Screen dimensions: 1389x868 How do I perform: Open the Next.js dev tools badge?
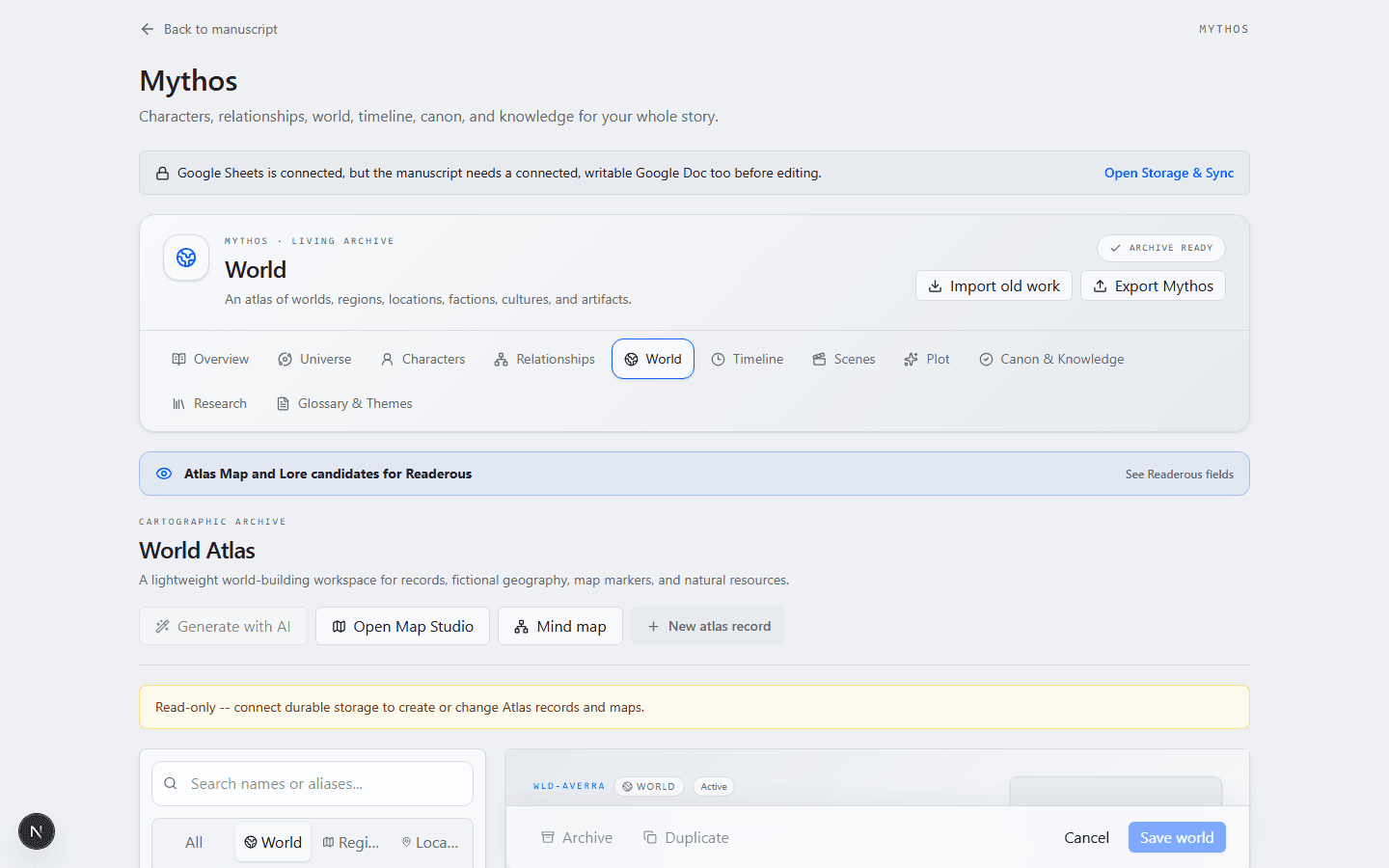(x=37, y=831)
